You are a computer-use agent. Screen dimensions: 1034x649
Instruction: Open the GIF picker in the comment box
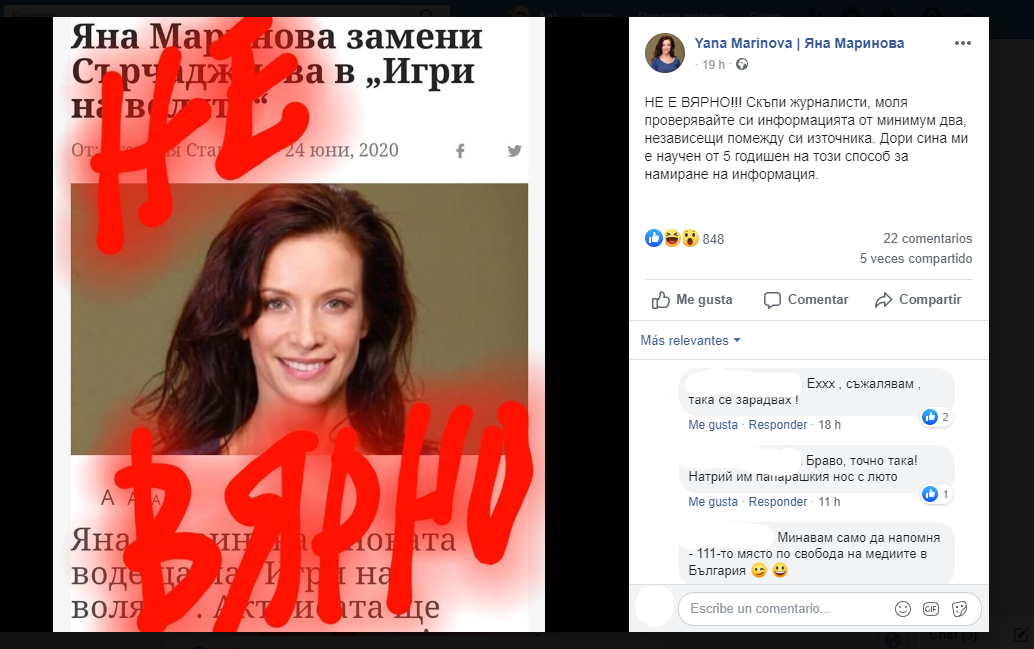(x=930, y=609)
